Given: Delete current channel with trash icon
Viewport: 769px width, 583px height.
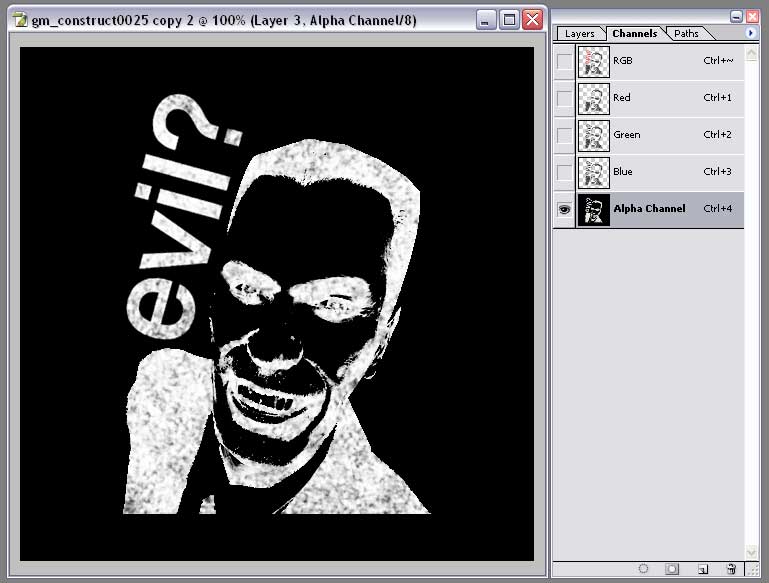Looking at the screenshot, I should (731, 568).
